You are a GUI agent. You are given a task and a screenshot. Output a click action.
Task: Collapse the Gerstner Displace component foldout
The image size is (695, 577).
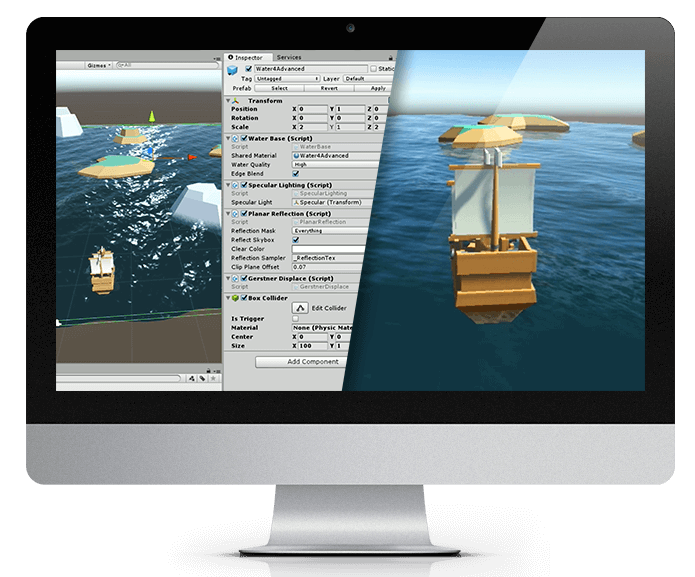(228, 278)
